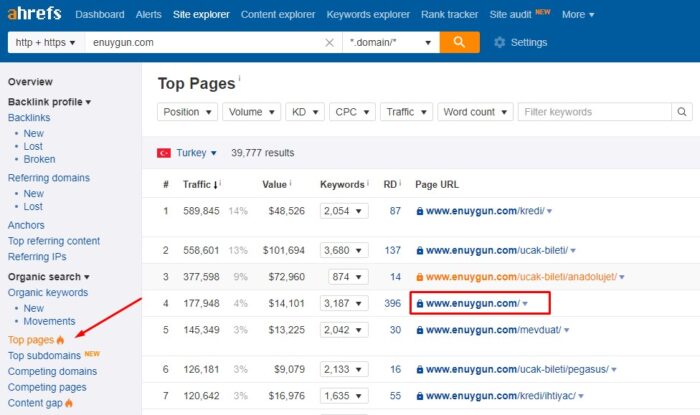Expand the 874 keywords dropdown
700x415 pixels.
coord(348,277)
